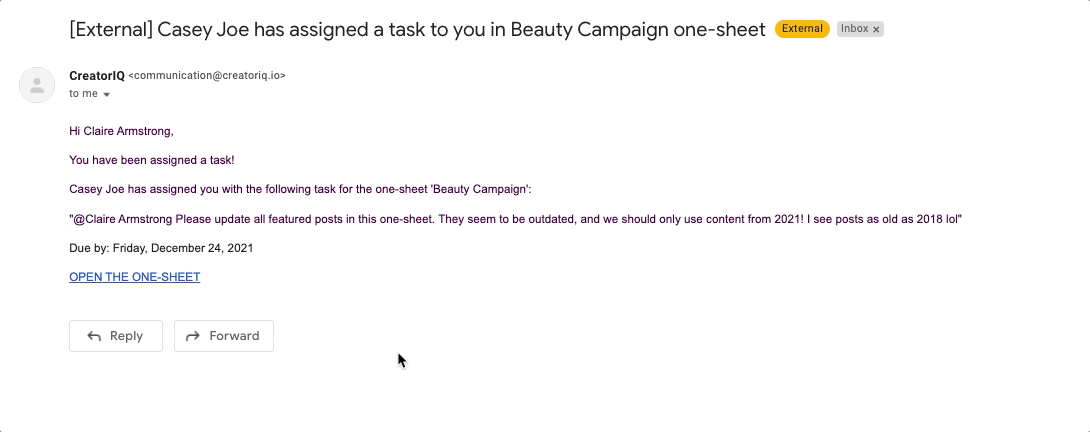Select the grey Inbox label text
The height and width of the screenshot is (432, 1090).
[854, 29]
